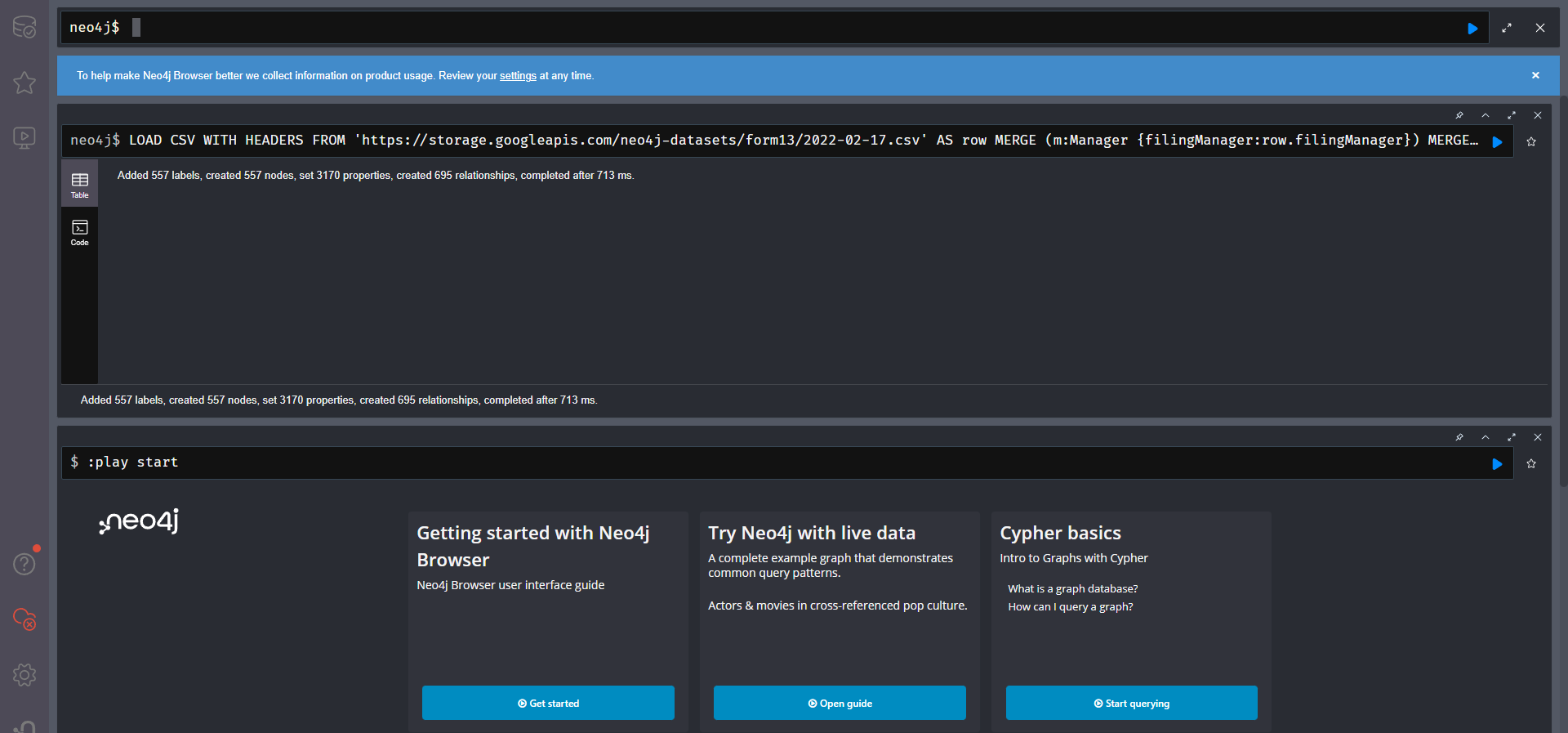Favorite the :play start command
Screen dimensions: 1568x733
(x=1531, y=463)
